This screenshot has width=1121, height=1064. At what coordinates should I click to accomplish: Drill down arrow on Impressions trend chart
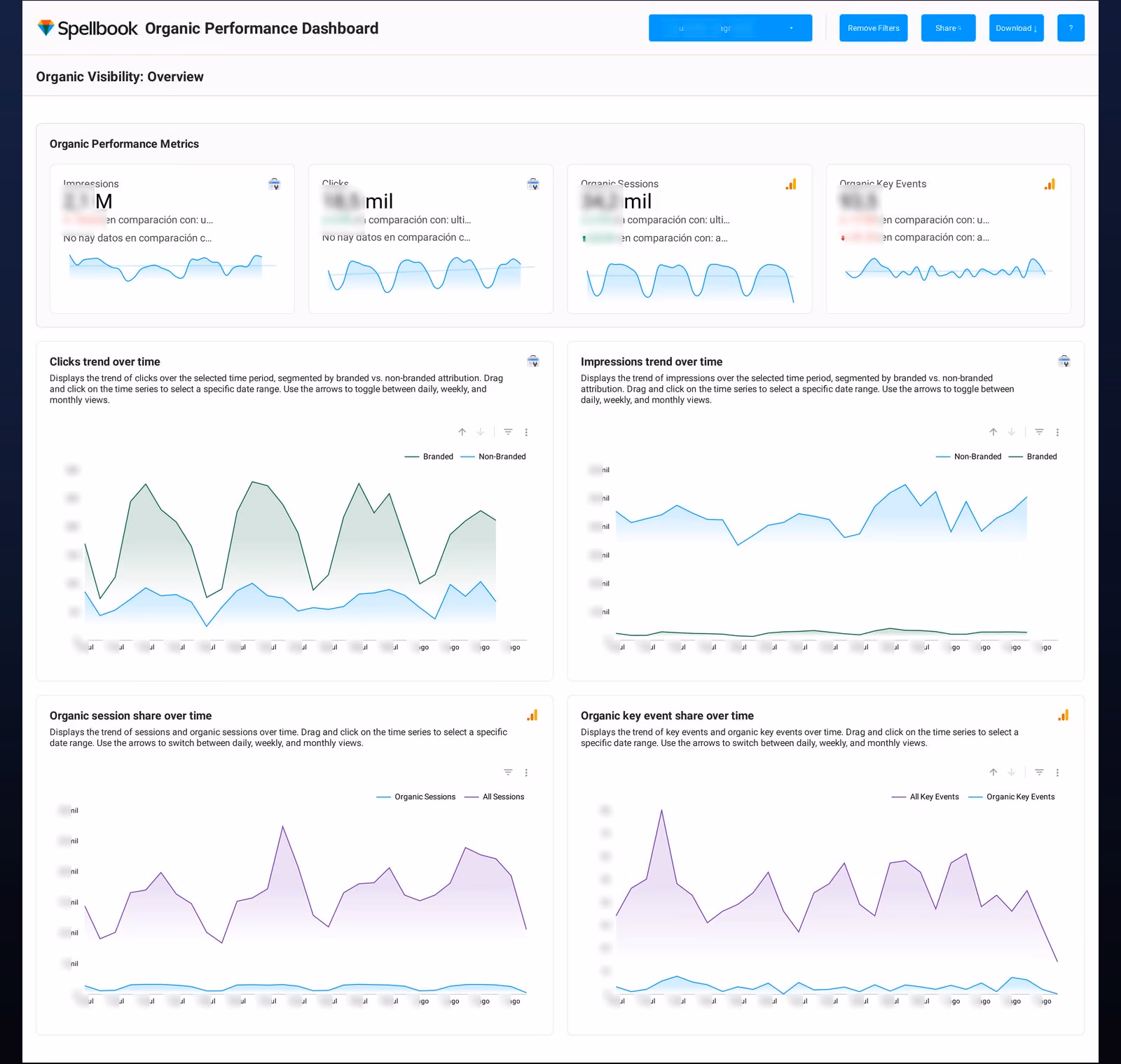[x=1012, y=432]
